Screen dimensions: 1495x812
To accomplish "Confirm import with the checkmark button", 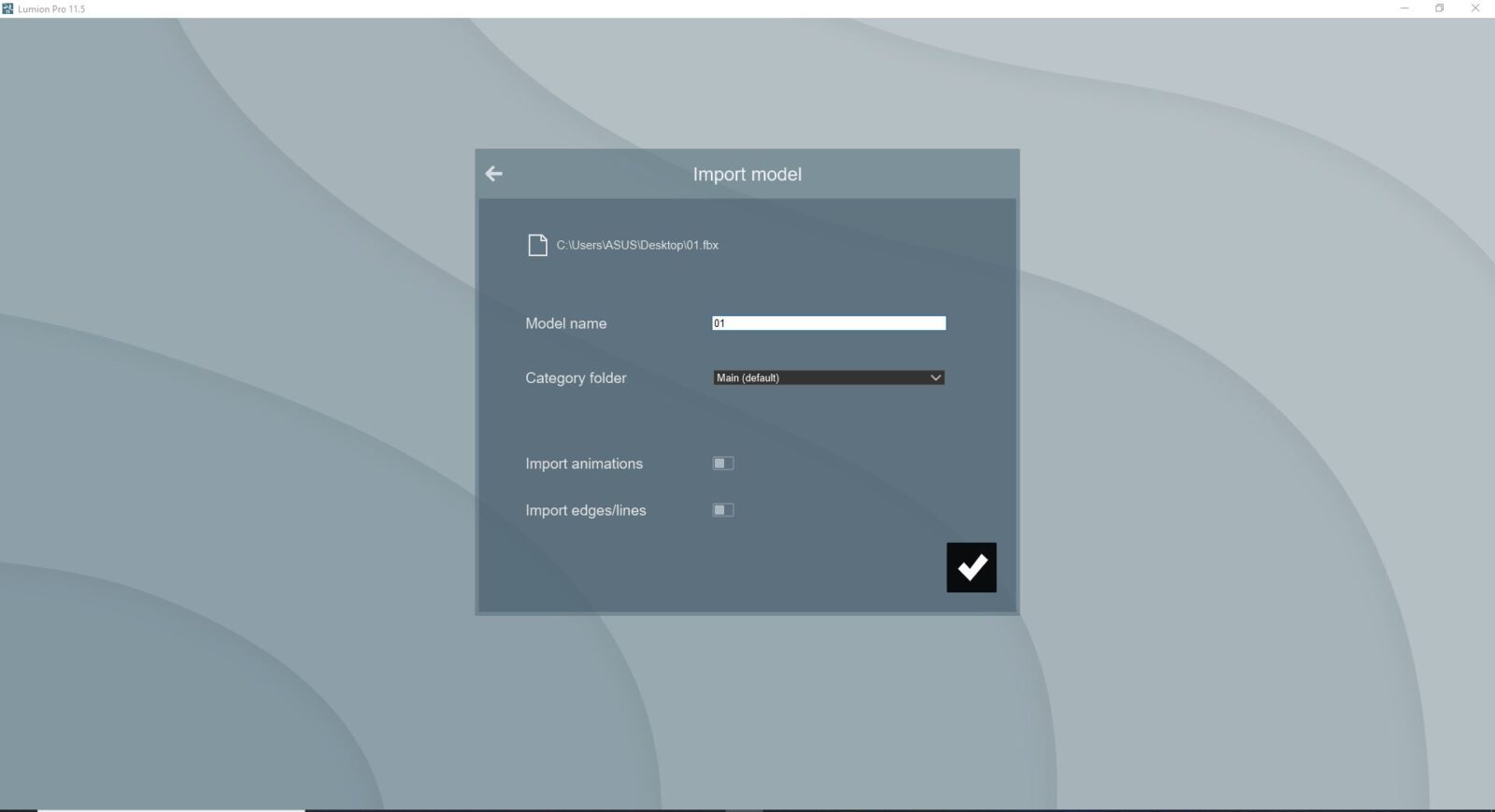I will [x=971, y=567].
